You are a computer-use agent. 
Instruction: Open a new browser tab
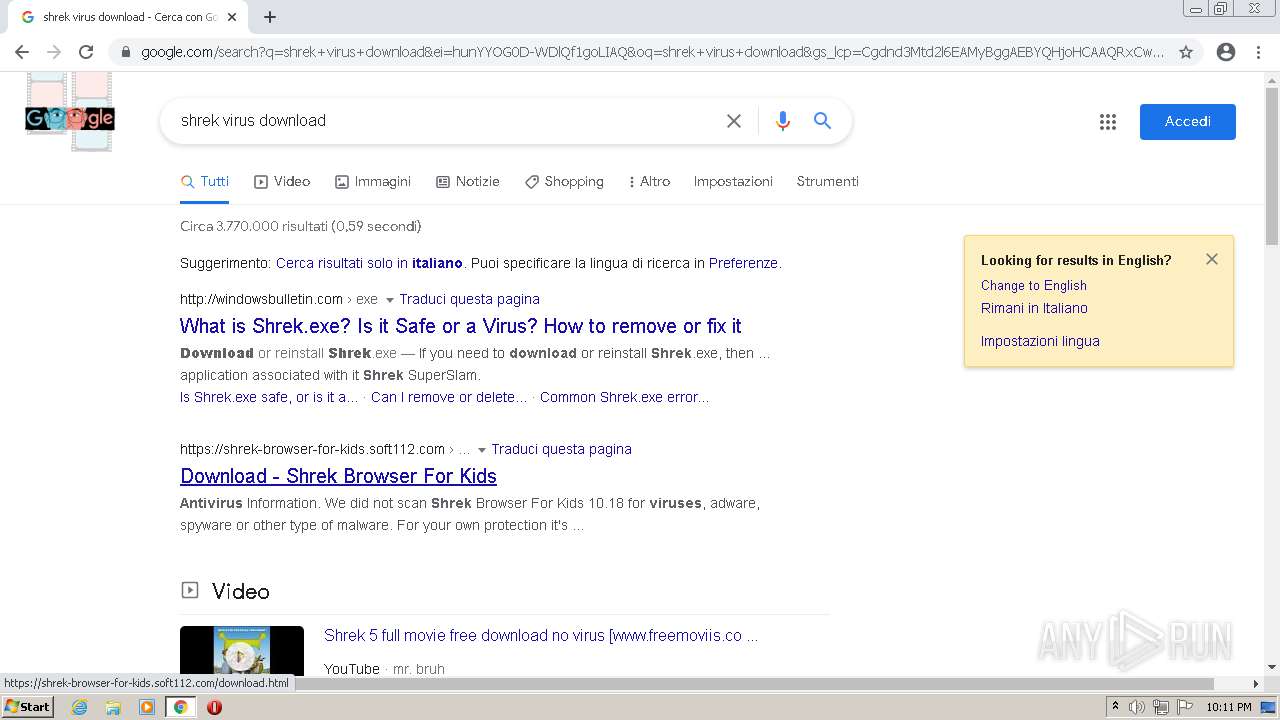pyautogui.click(x=270, y=17)
